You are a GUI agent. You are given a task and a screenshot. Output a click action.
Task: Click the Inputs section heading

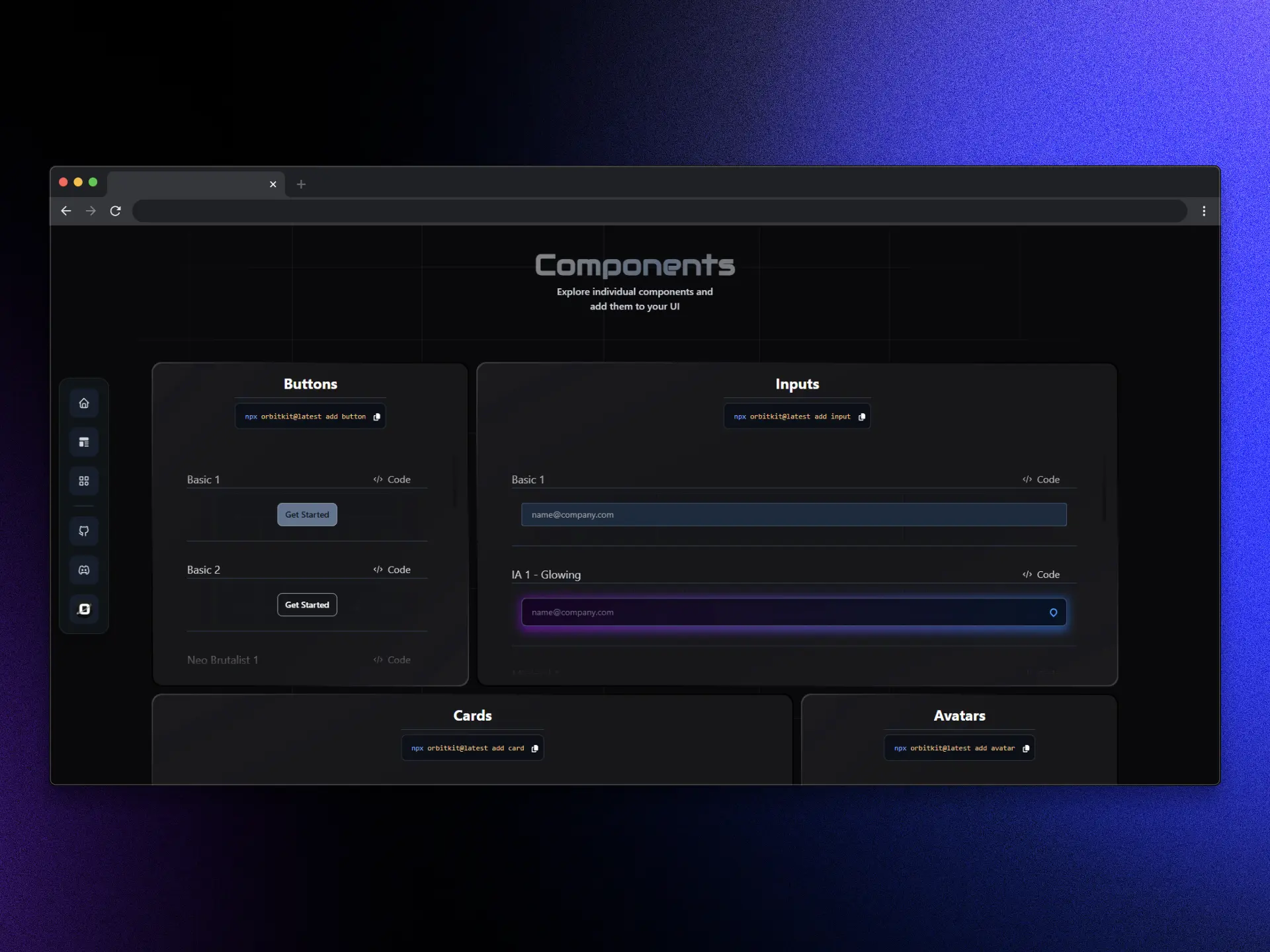pos(797,384)
